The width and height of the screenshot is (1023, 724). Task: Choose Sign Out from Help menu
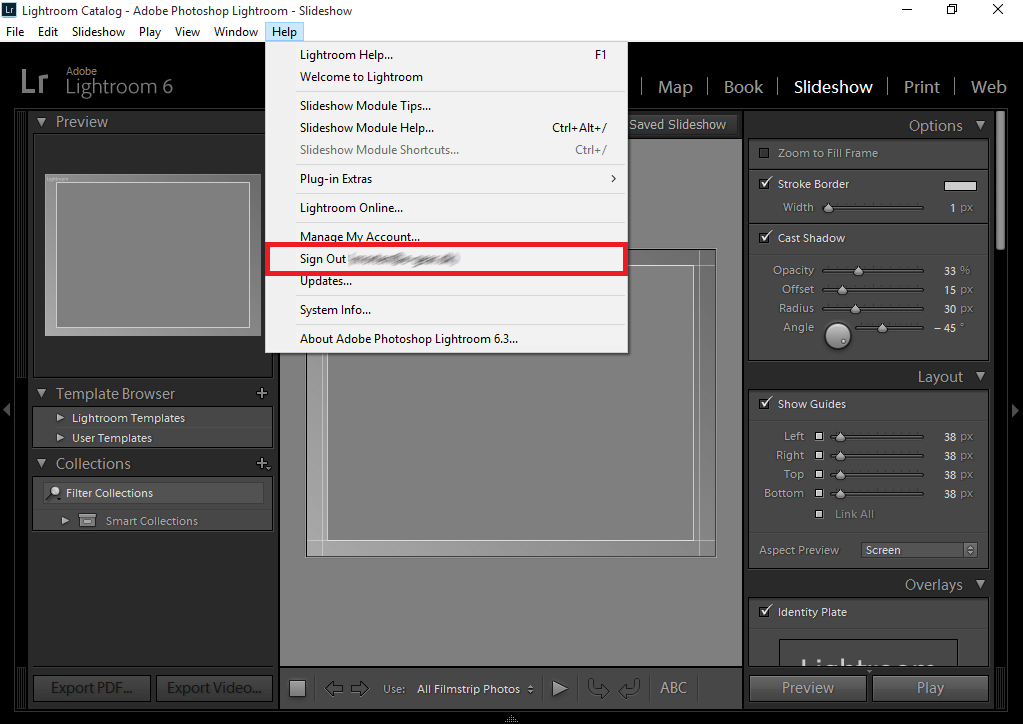point(446,259)
